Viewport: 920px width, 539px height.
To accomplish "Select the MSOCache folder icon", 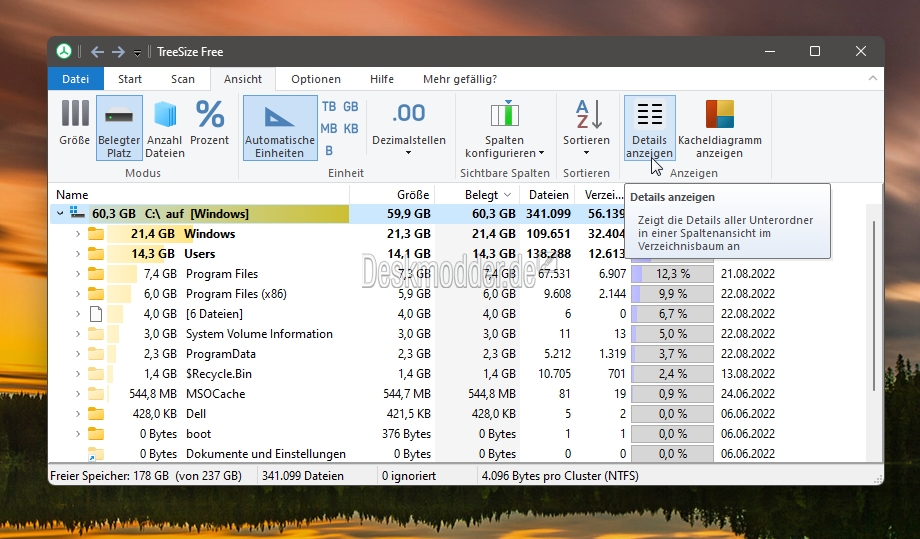I will coord(96,394).
